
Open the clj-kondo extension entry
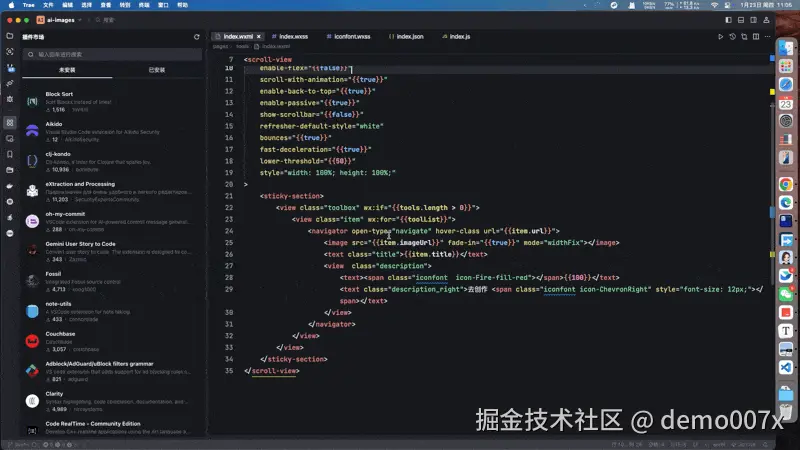click(112, 162)
